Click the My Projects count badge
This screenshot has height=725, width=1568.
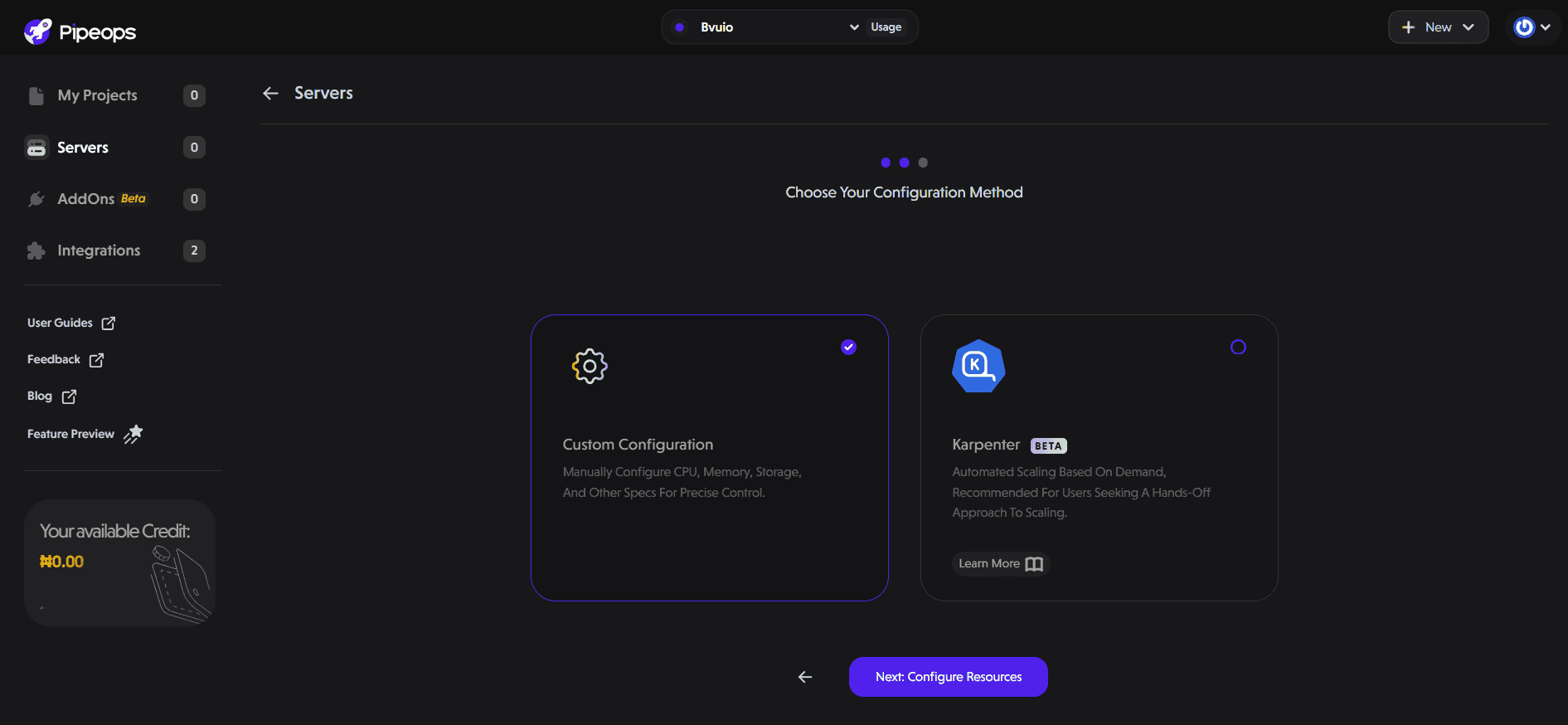(x=194, y=95)
